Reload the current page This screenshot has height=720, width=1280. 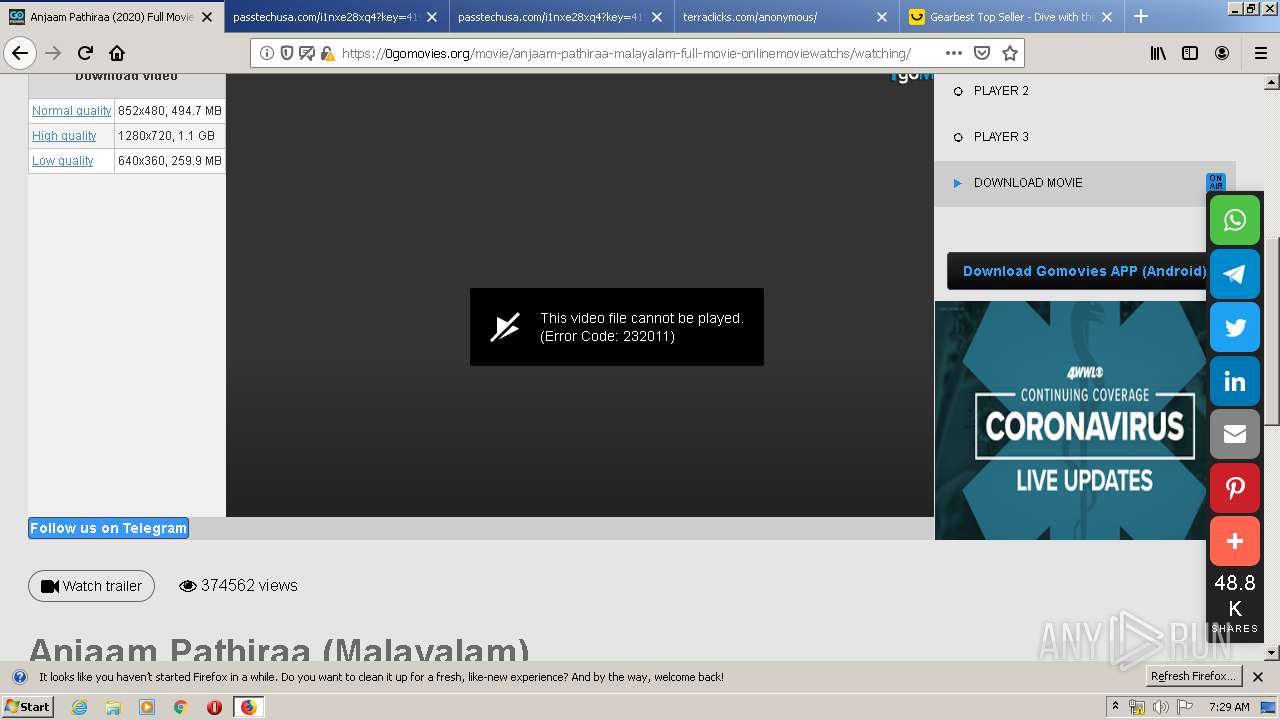[x=85, y=53]
